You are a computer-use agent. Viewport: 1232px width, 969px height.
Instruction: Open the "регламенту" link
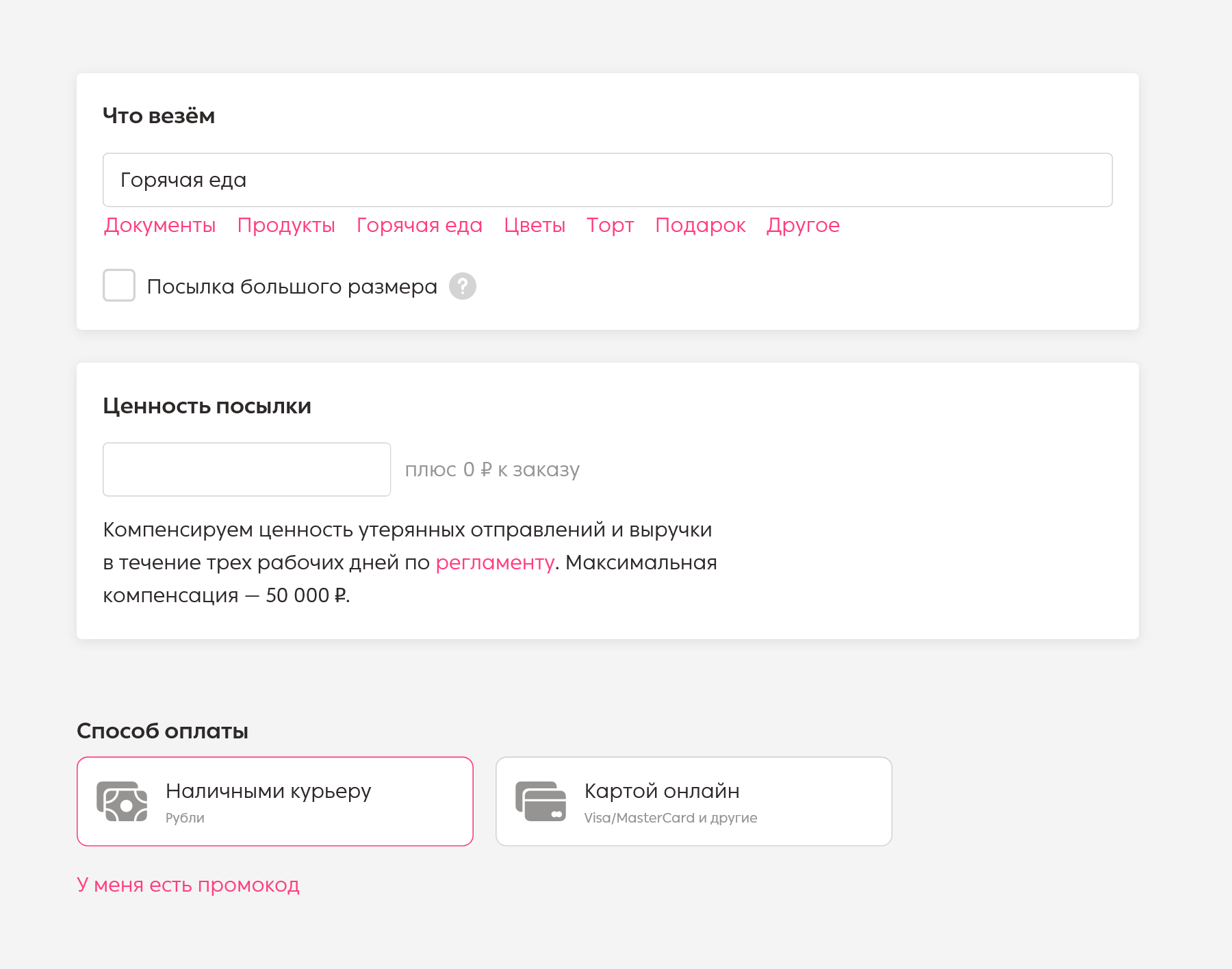pyautogui.click(x=495, y=563)
